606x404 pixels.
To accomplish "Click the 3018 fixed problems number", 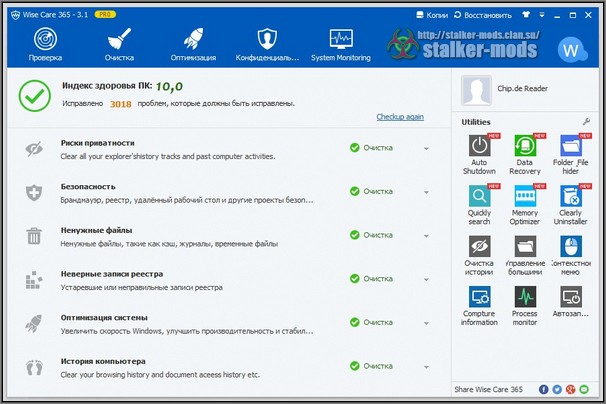I will tap(121, 104).
